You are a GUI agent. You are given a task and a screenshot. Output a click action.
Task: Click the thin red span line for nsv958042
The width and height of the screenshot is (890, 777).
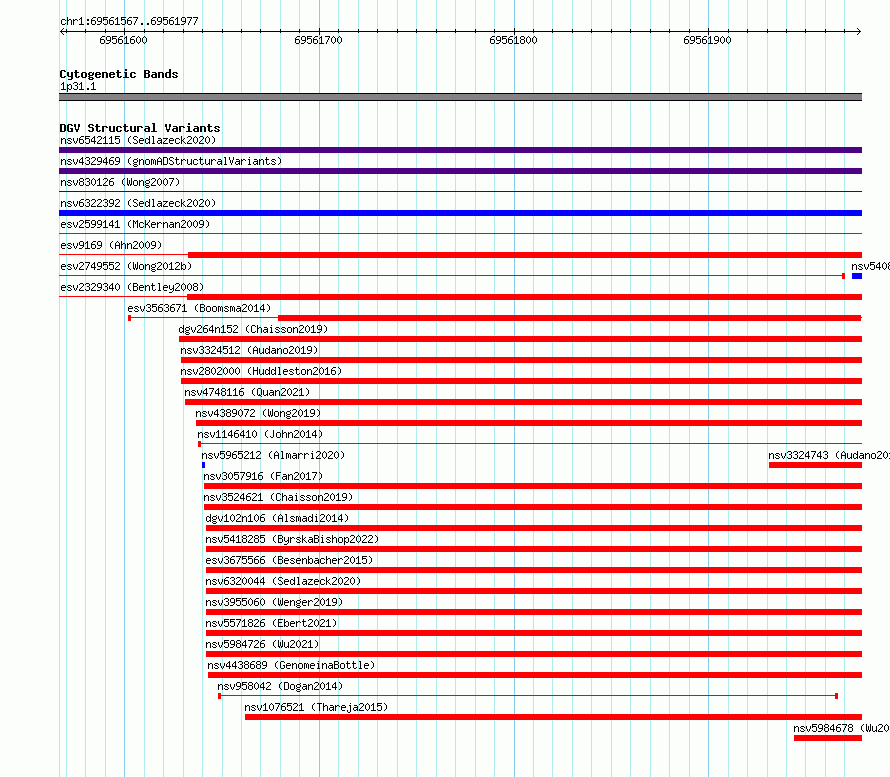[x=528, y=696]
